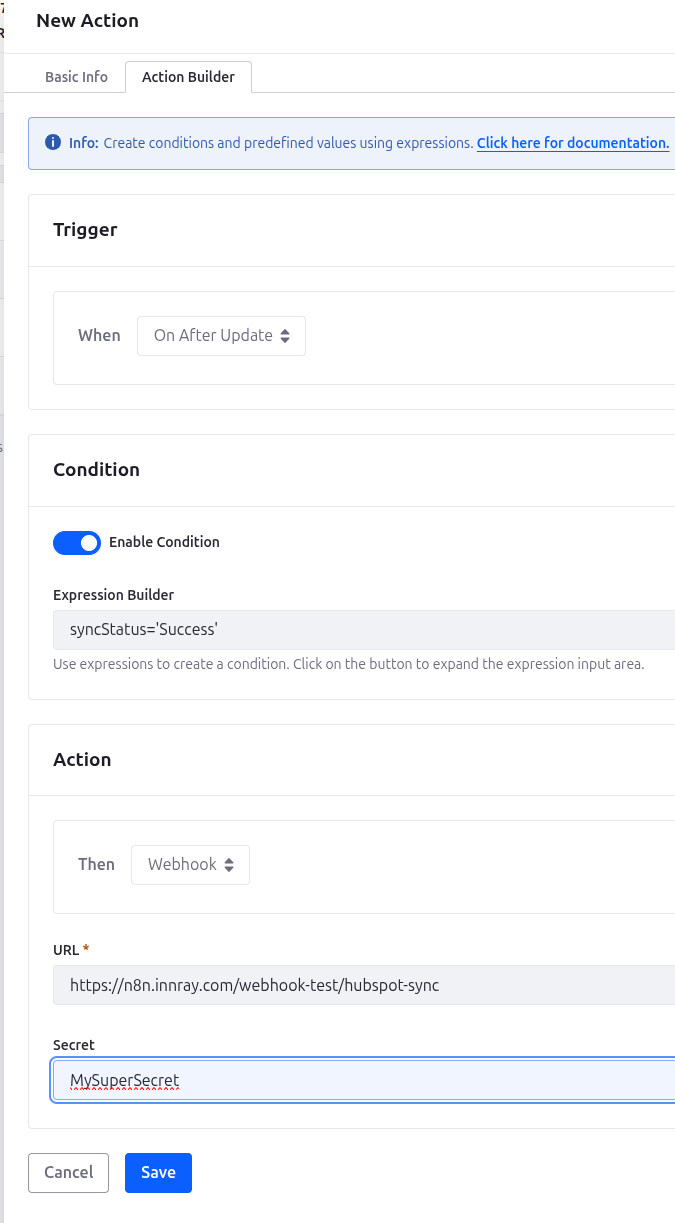Select the Action Builder tab

[x=188, y=77]
